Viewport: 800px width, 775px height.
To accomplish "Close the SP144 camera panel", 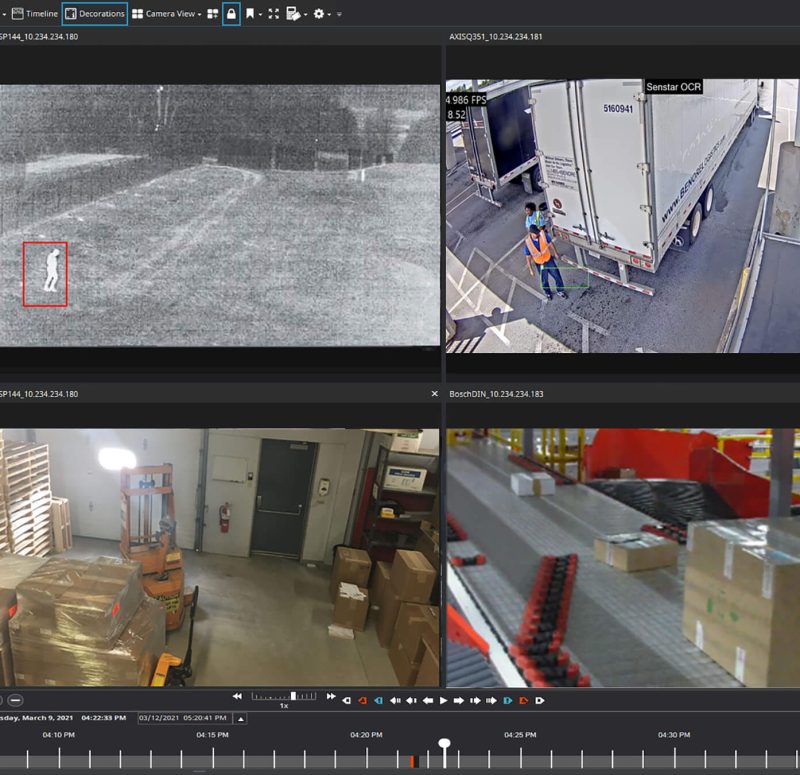I will point(436,393).
